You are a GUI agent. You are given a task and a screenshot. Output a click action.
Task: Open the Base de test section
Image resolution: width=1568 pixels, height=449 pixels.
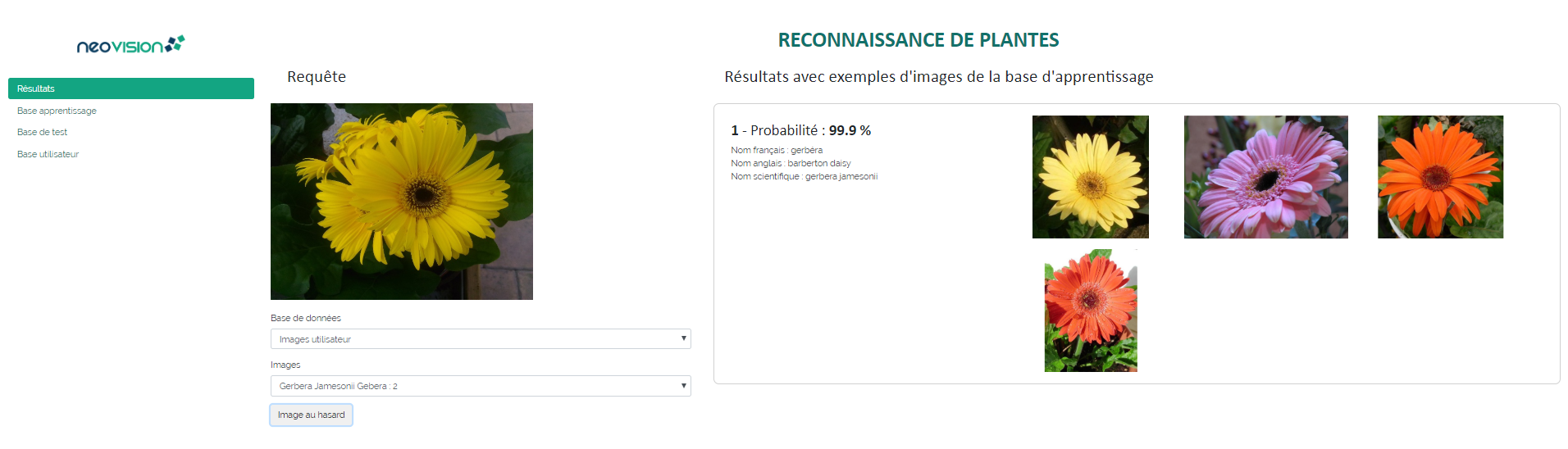pos(43,132)
